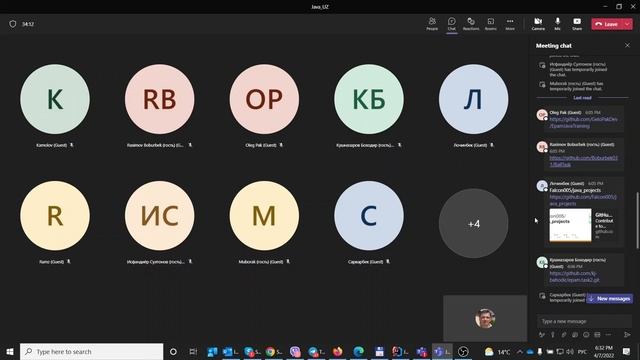Send the chat message
Screen dimensions: 640x360
[x=627, y=335]
